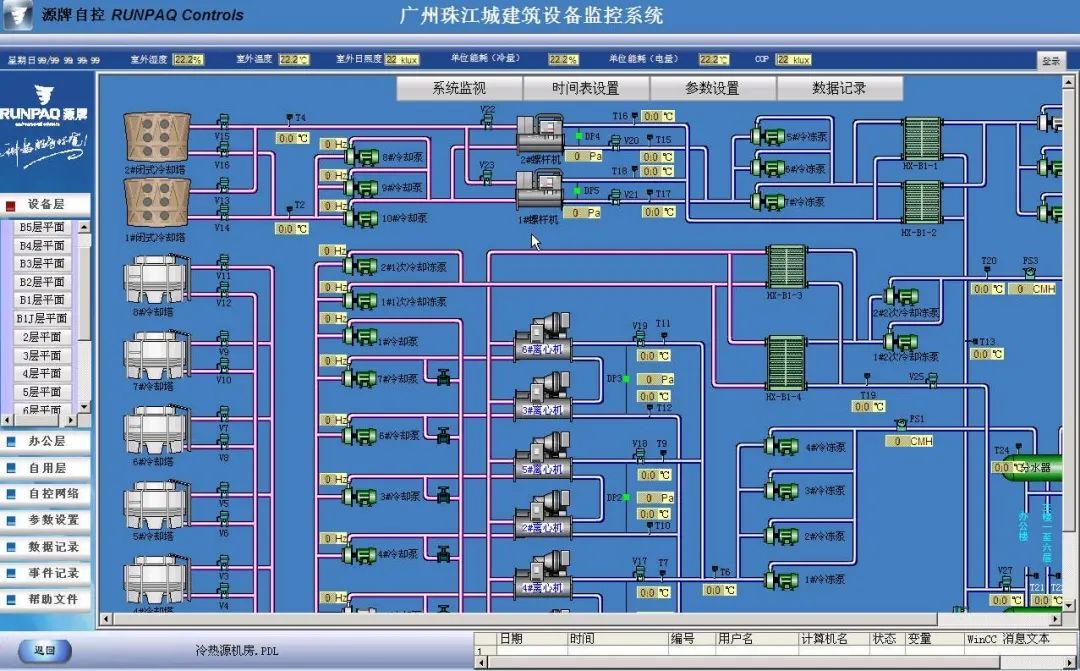Open the 时间表设置 tab

[586, 88]
